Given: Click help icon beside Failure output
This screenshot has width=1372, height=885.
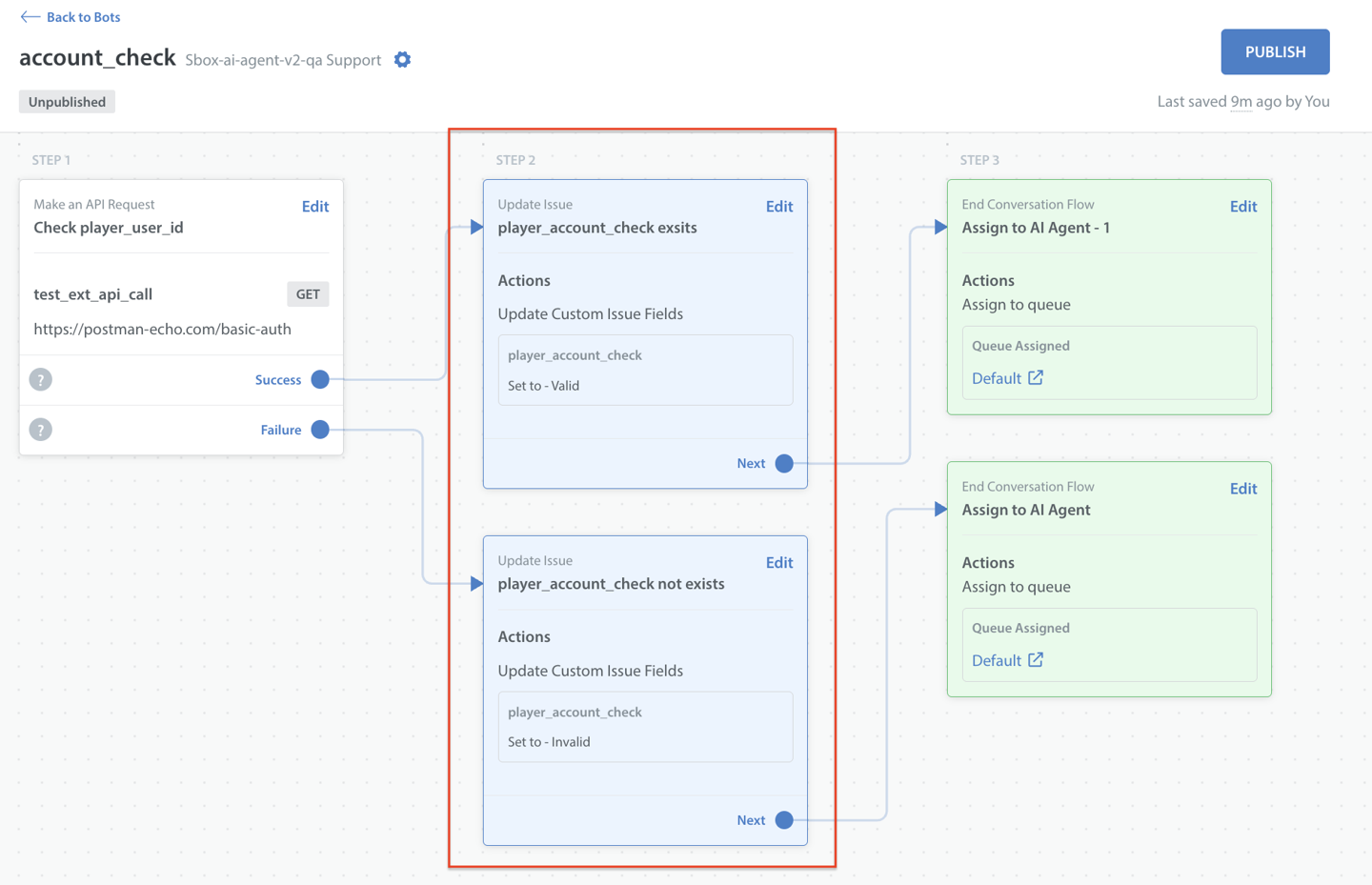Looking at the screenshot, I should 40,430.
